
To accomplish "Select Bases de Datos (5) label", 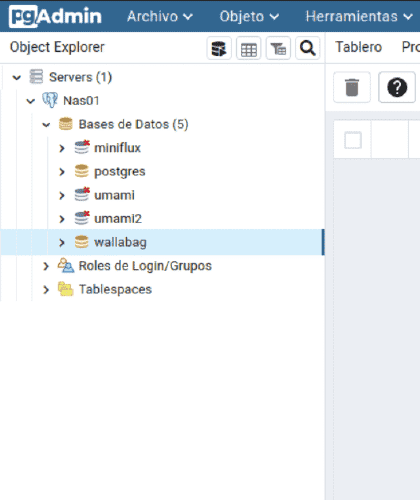I will [133, 124].
